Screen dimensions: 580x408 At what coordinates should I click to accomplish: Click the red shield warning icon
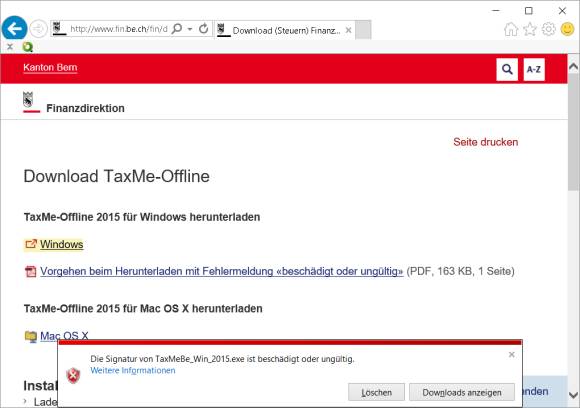coord(73,375)
